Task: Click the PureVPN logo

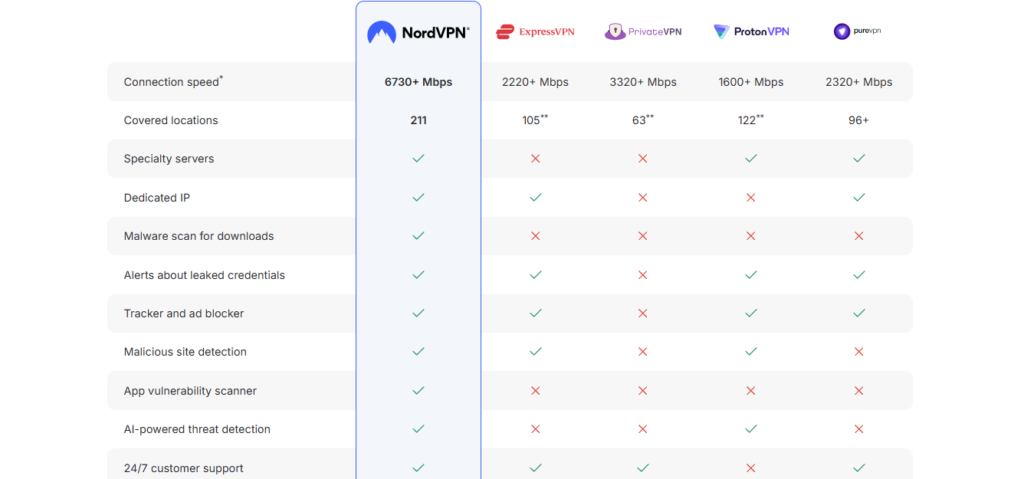Action: pyautogui.click(x=858, y=32)
